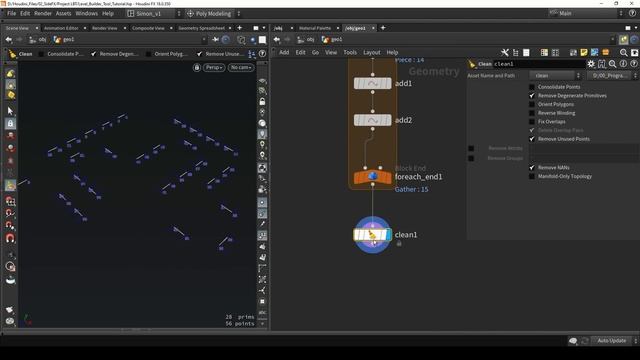Toggle Orient Polygons in parameter pane

click(x=532, y=104)
